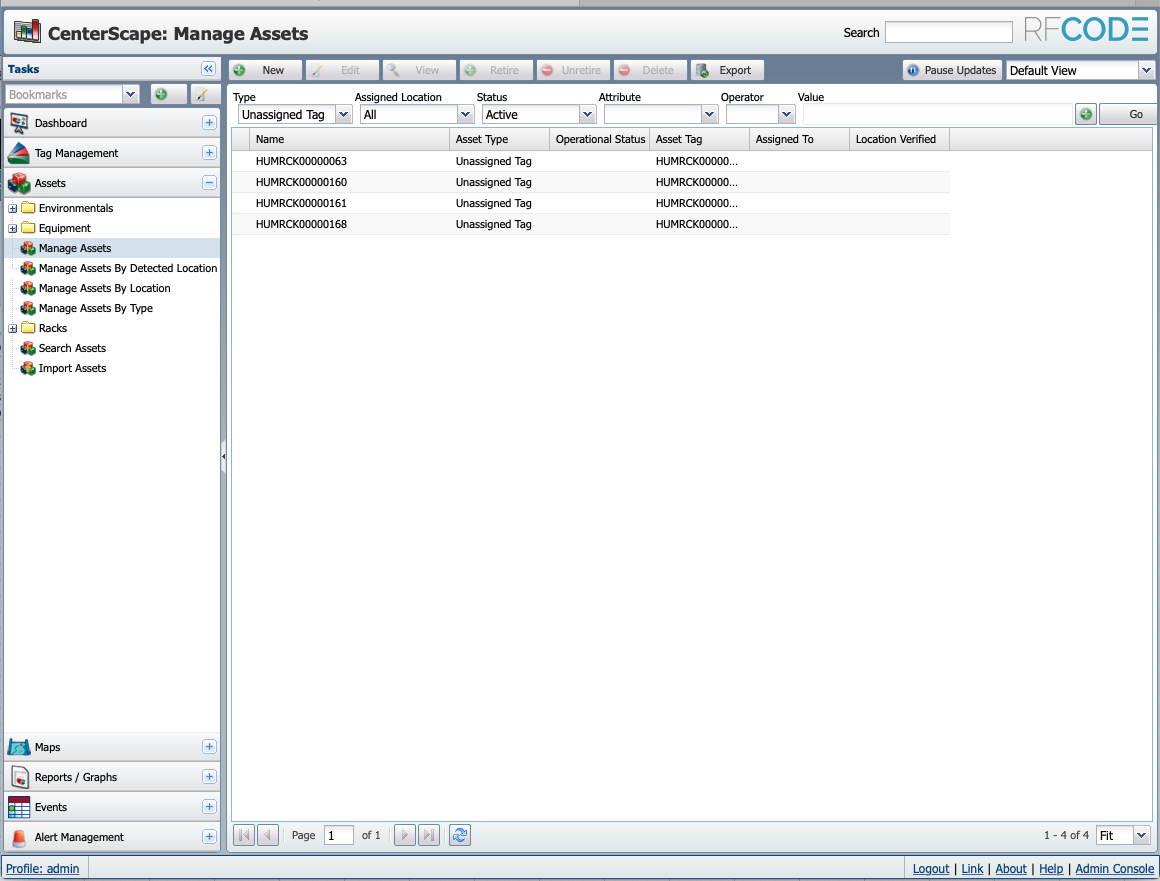Expand the Environmentals tree folder
Viewport: 1160px width, 881px height.
point(13,209)
